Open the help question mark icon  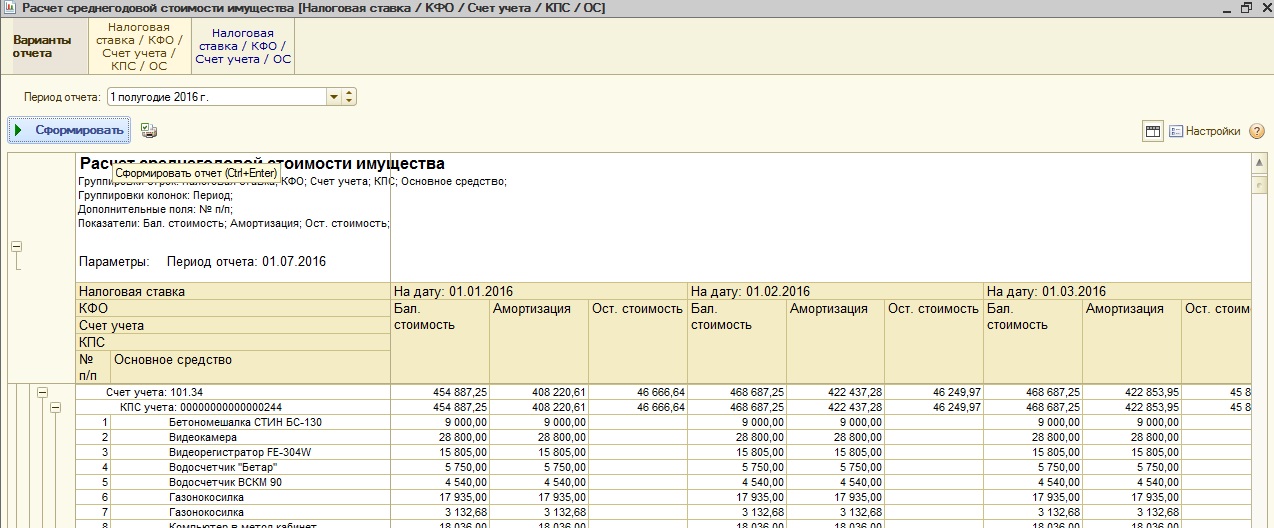(x=1257, y=131)
